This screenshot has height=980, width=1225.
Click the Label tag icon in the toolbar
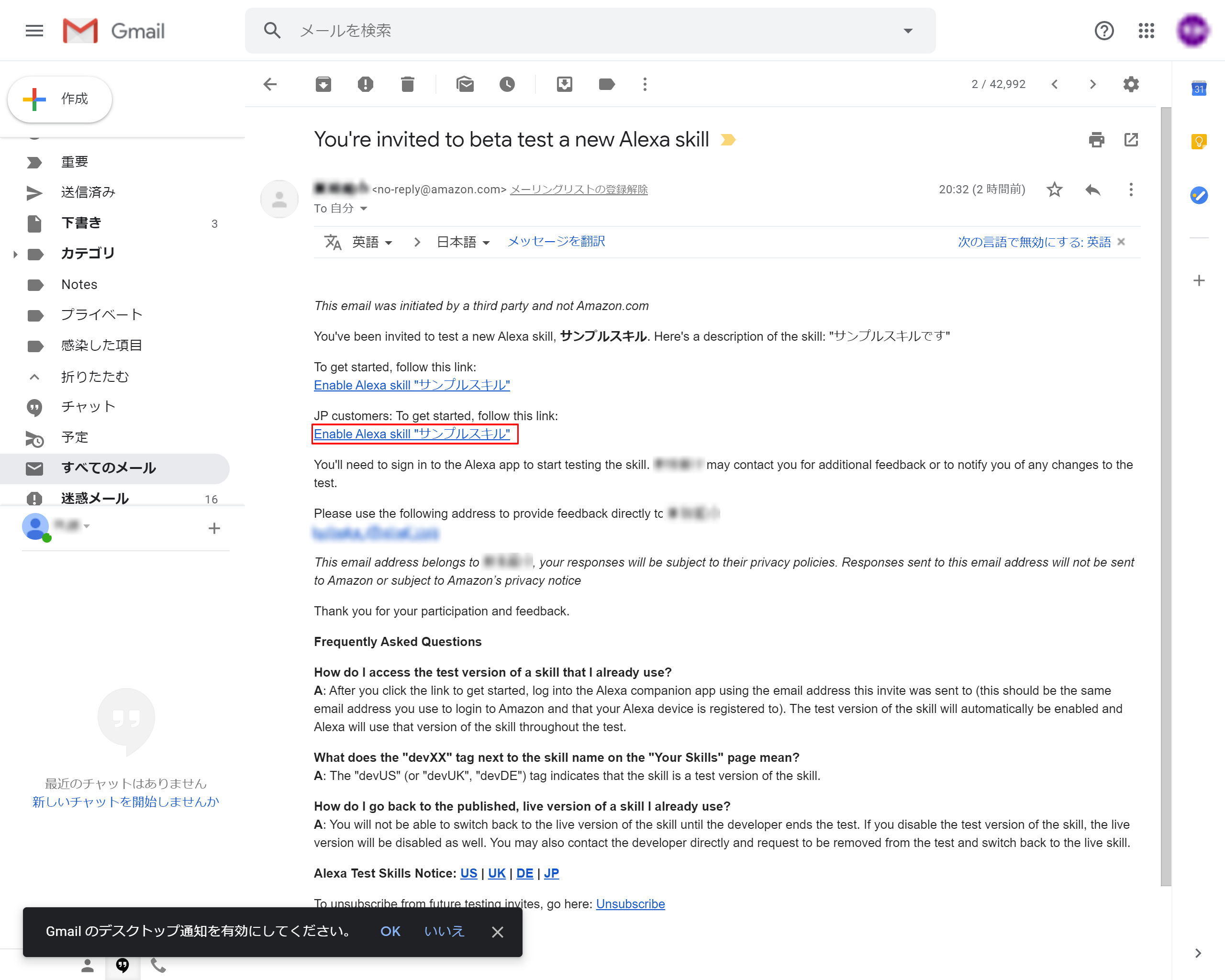606,85
